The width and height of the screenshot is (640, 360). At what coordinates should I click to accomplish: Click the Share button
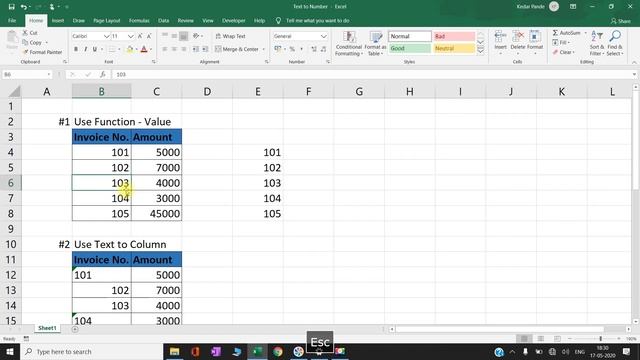tap(621, 21)
